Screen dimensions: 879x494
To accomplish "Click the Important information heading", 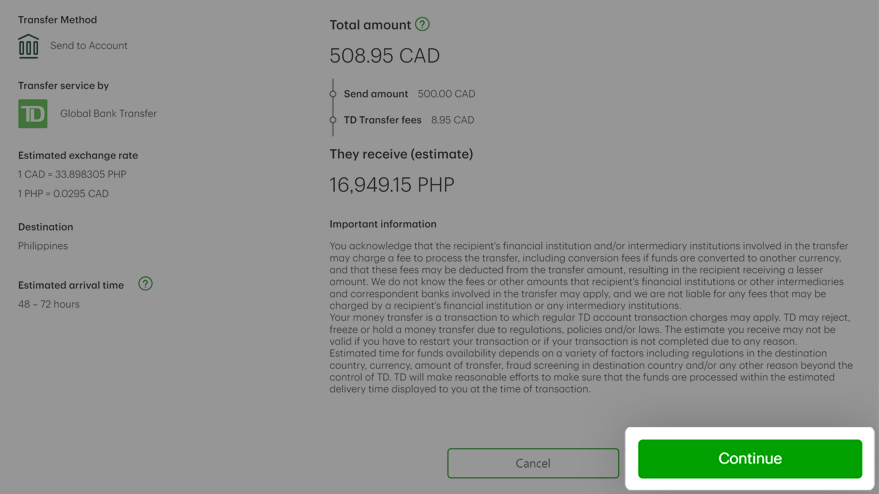I will click(383, 224).
